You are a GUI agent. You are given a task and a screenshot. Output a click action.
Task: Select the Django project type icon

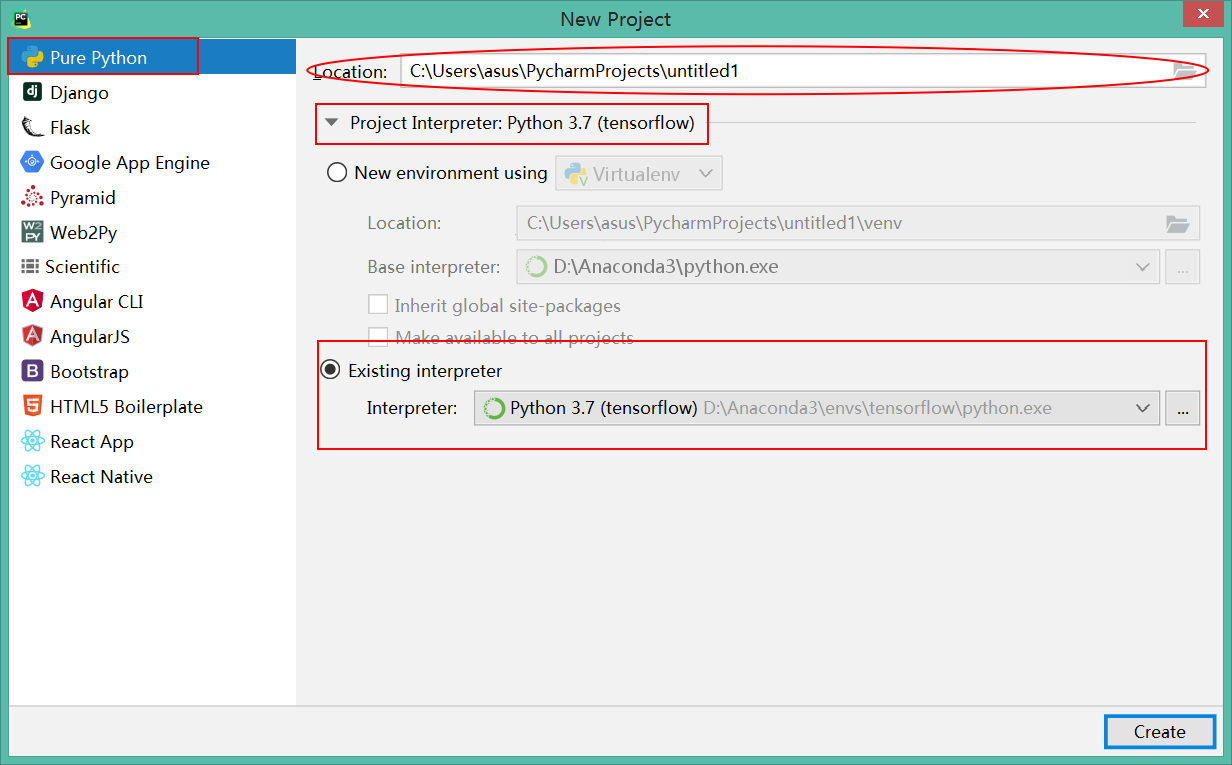(32, 93)
